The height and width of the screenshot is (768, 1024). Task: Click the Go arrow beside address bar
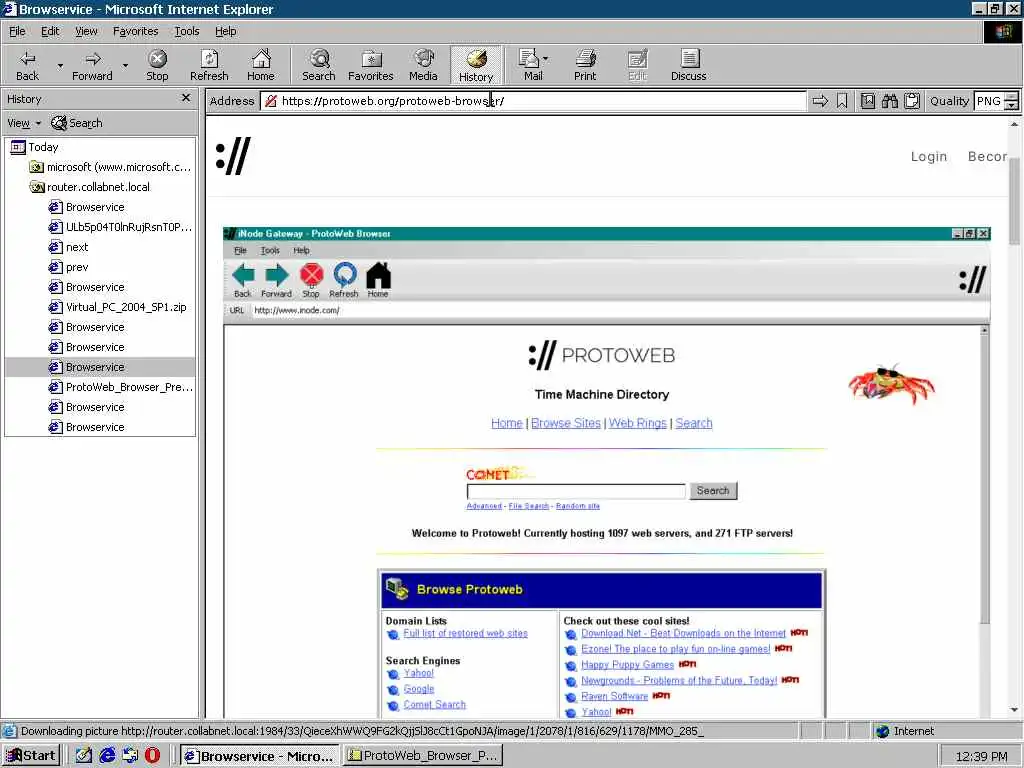click(820, 101)
